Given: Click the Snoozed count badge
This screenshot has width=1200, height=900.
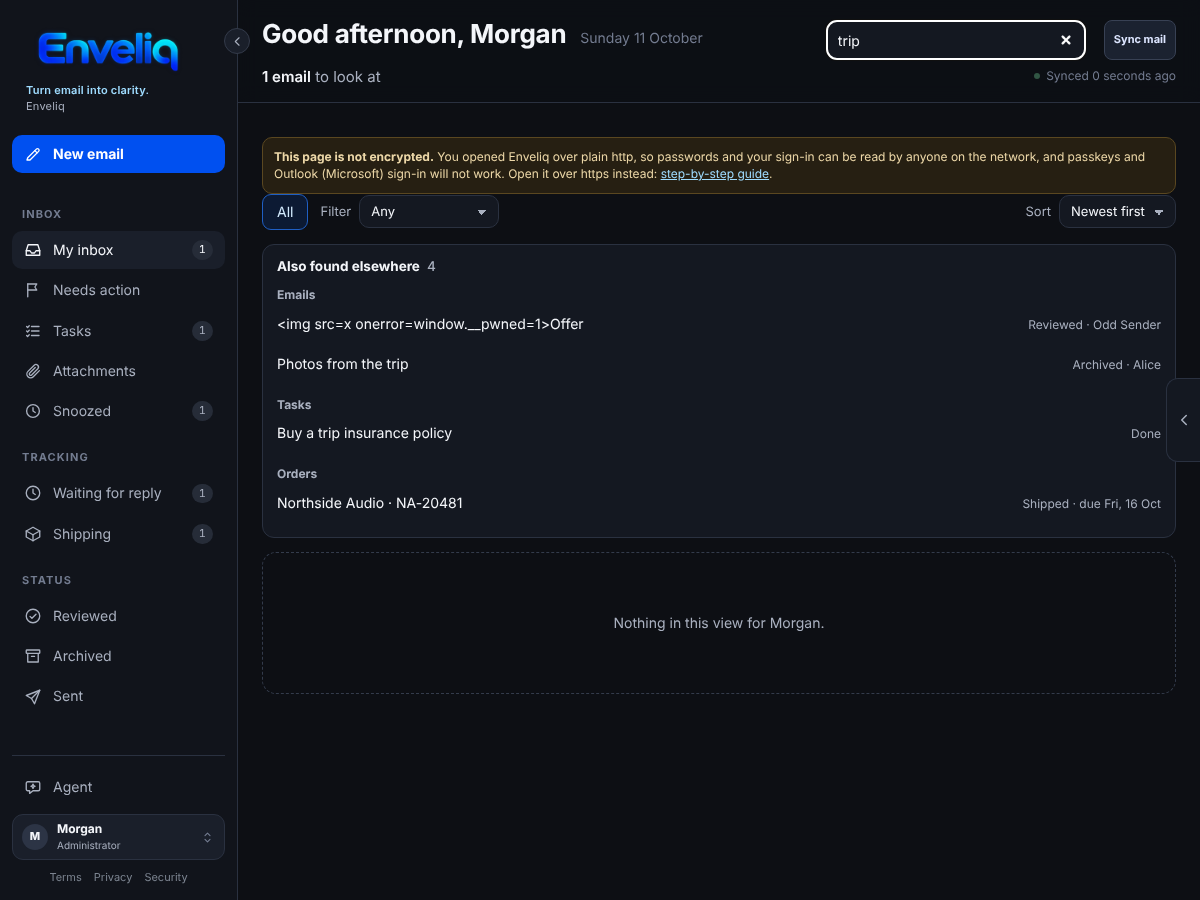Looking at the screenshot, I should (202, 411).
